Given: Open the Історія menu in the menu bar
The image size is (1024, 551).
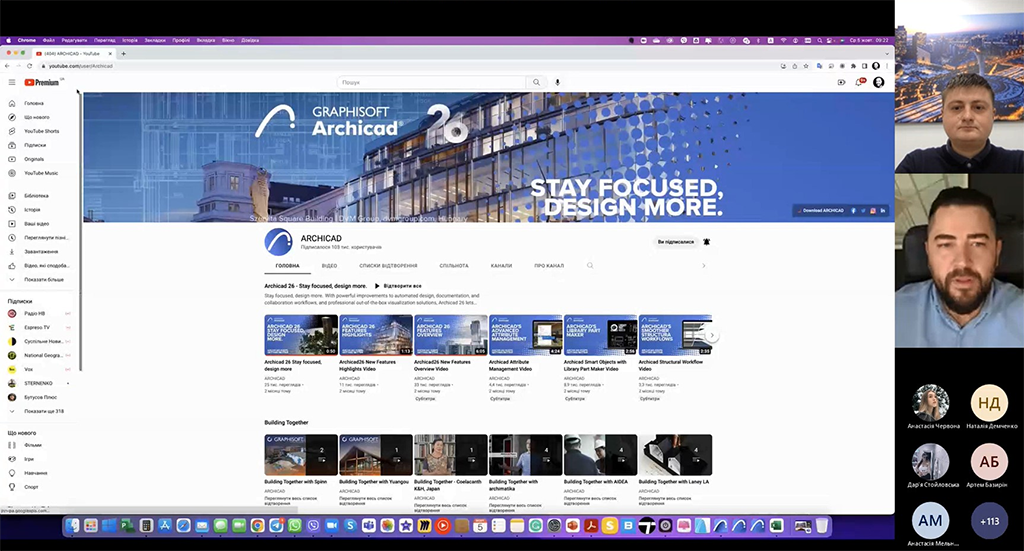Looking at the screenshot, I should 130,40.
